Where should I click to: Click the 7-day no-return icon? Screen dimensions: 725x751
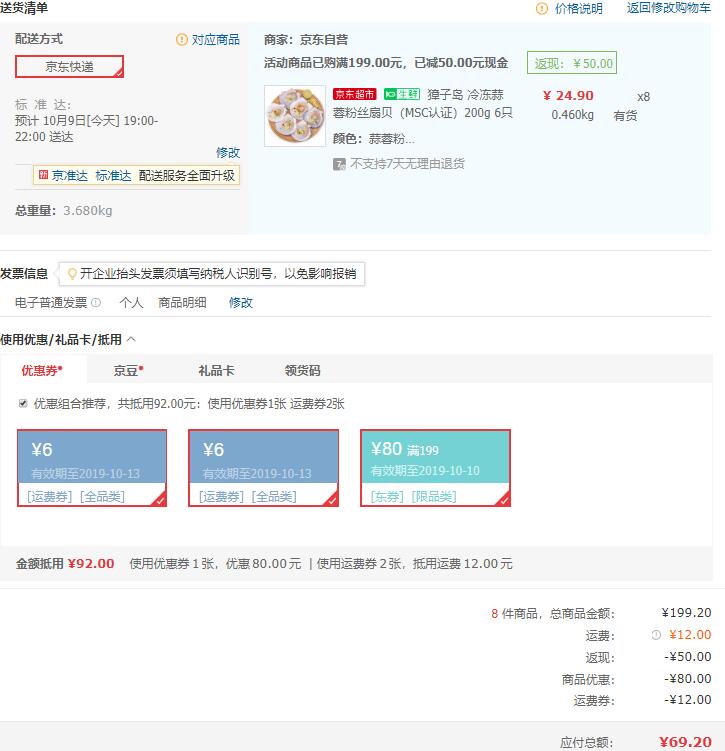click(339, 164)
